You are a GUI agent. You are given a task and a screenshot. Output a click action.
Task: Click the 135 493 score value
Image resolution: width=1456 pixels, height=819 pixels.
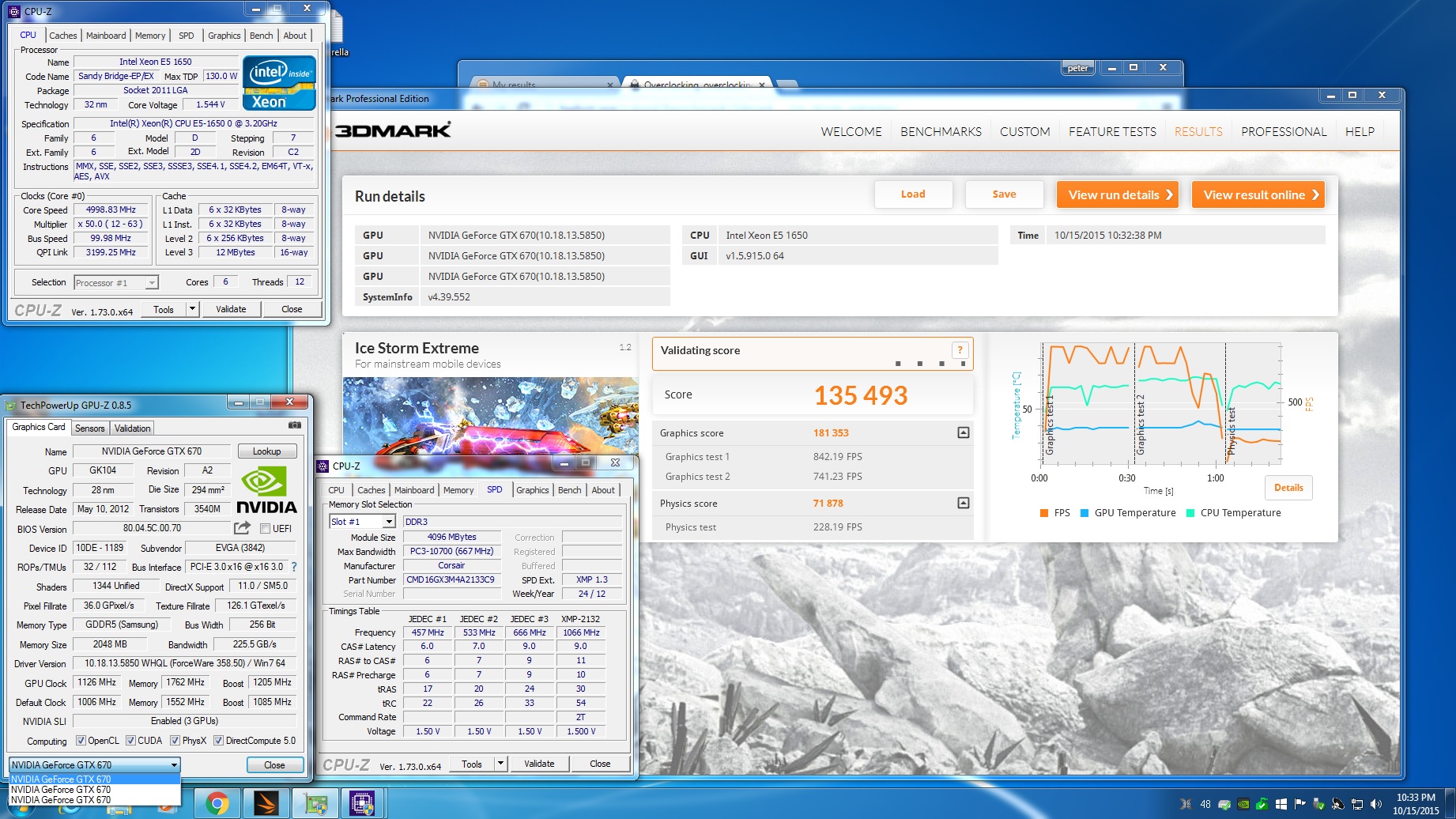point(861,395)
